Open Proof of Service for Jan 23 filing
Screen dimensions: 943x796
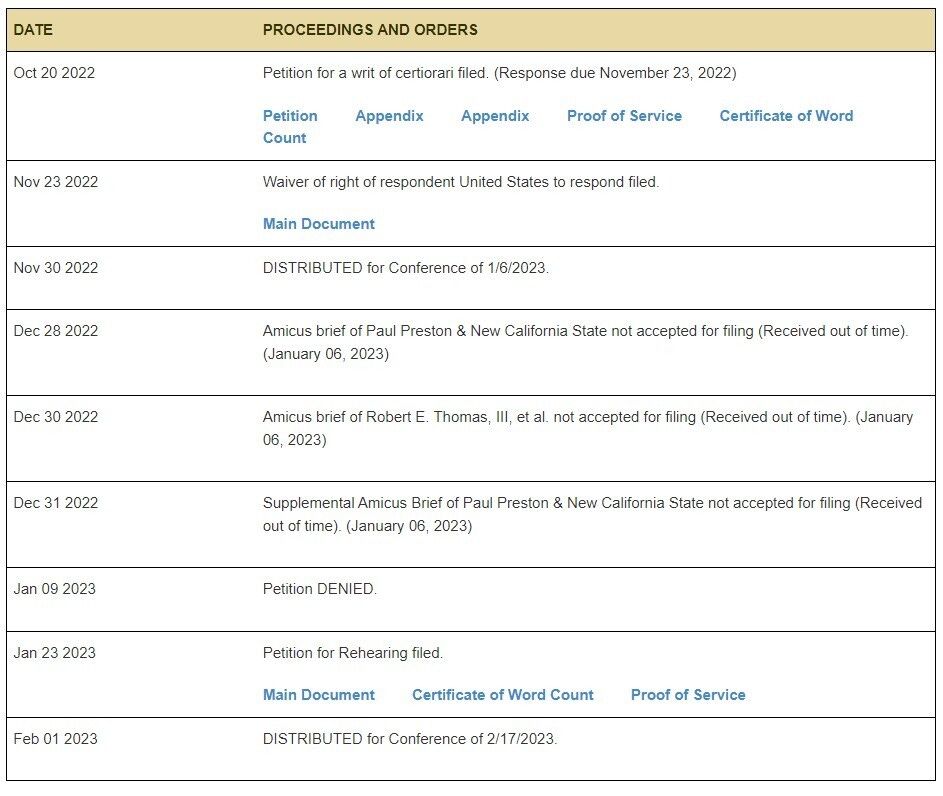pyautogui.click(x=688, y=694)
